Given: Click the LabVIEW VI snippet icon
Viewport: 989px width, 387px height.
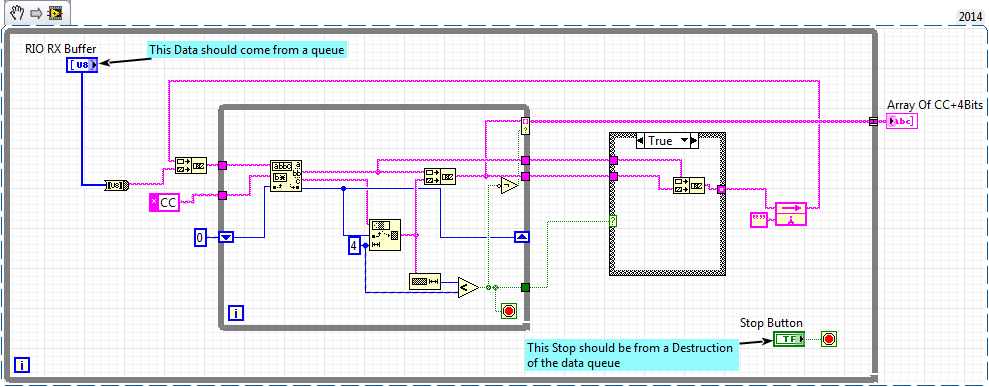Looking at the screenshot, I should [x=56, y=13].
